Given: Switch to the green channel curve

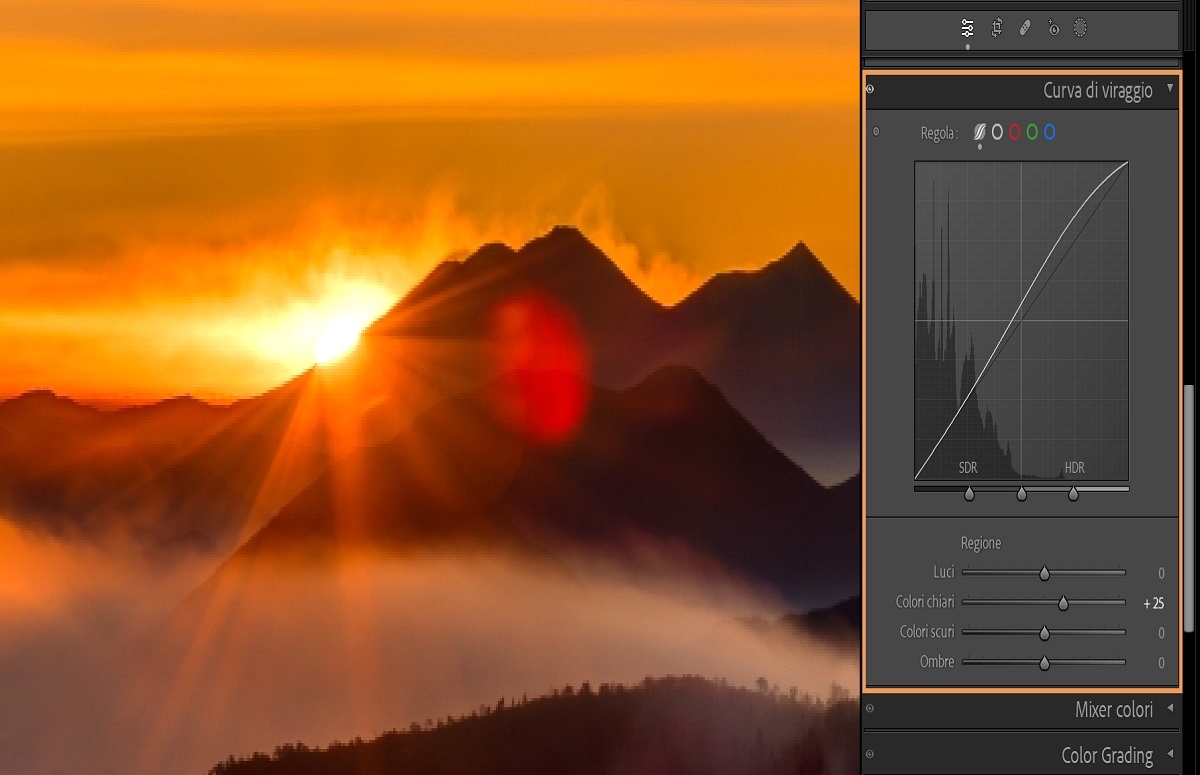Looking at the screenshot, I should coord(1032,132).
